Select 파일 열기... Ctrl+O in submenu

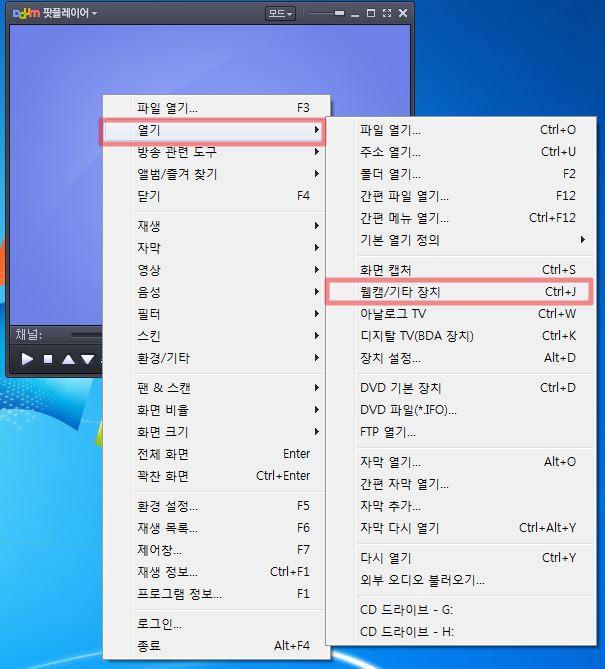[x=461, y=130]
